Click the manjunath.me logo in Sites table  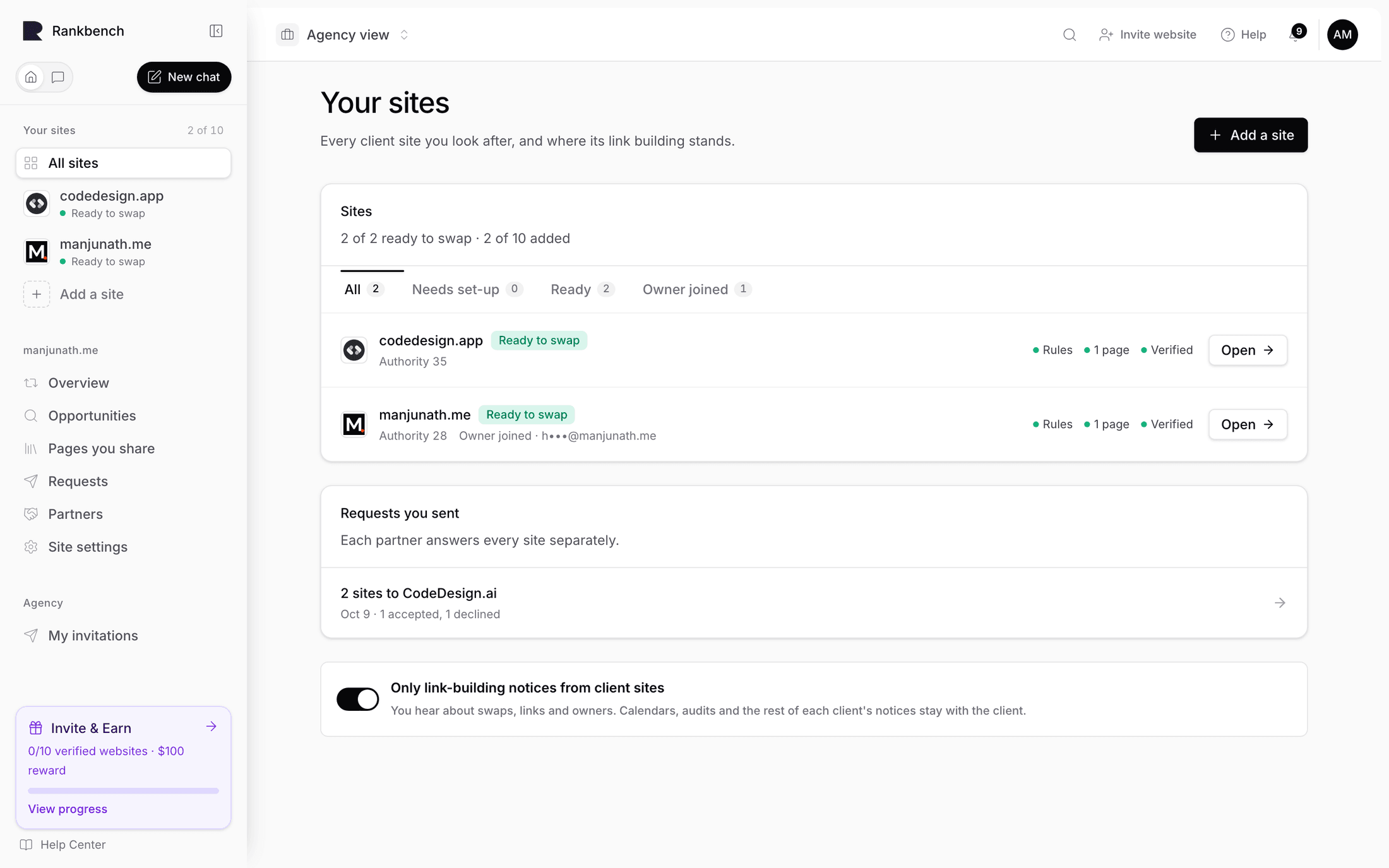pyautogui.click(x=354, y=424)
